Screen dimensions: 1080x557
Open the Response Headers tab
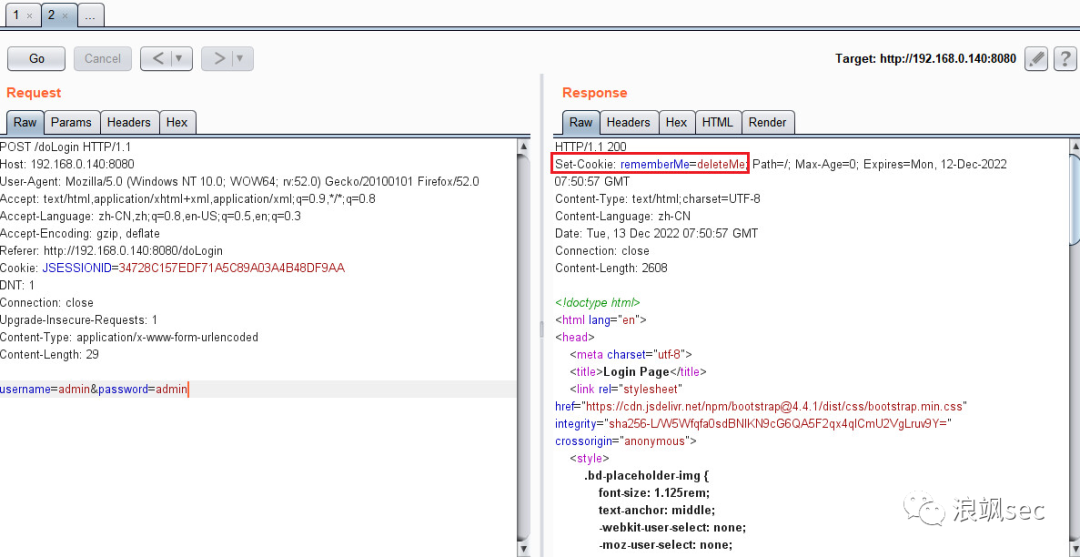[628, 122]
